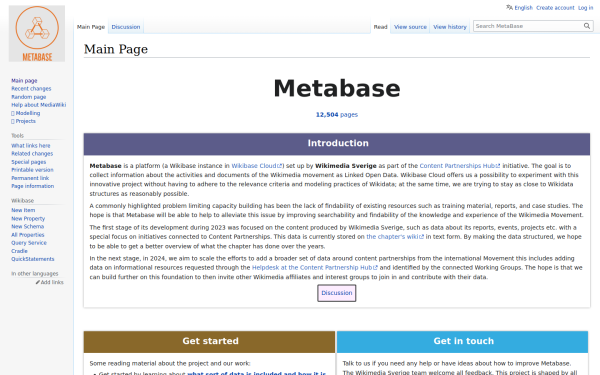
Task: Open QuickStatements
Action: point(33,259)
